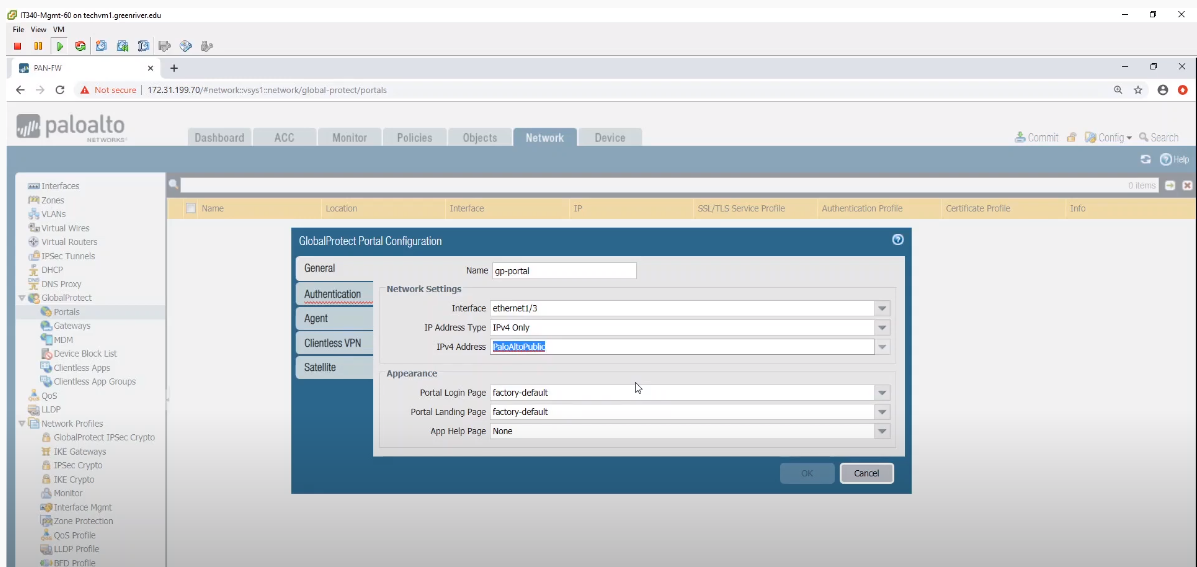Click the lock icon beside Commit

click(x=1072, y=137)
